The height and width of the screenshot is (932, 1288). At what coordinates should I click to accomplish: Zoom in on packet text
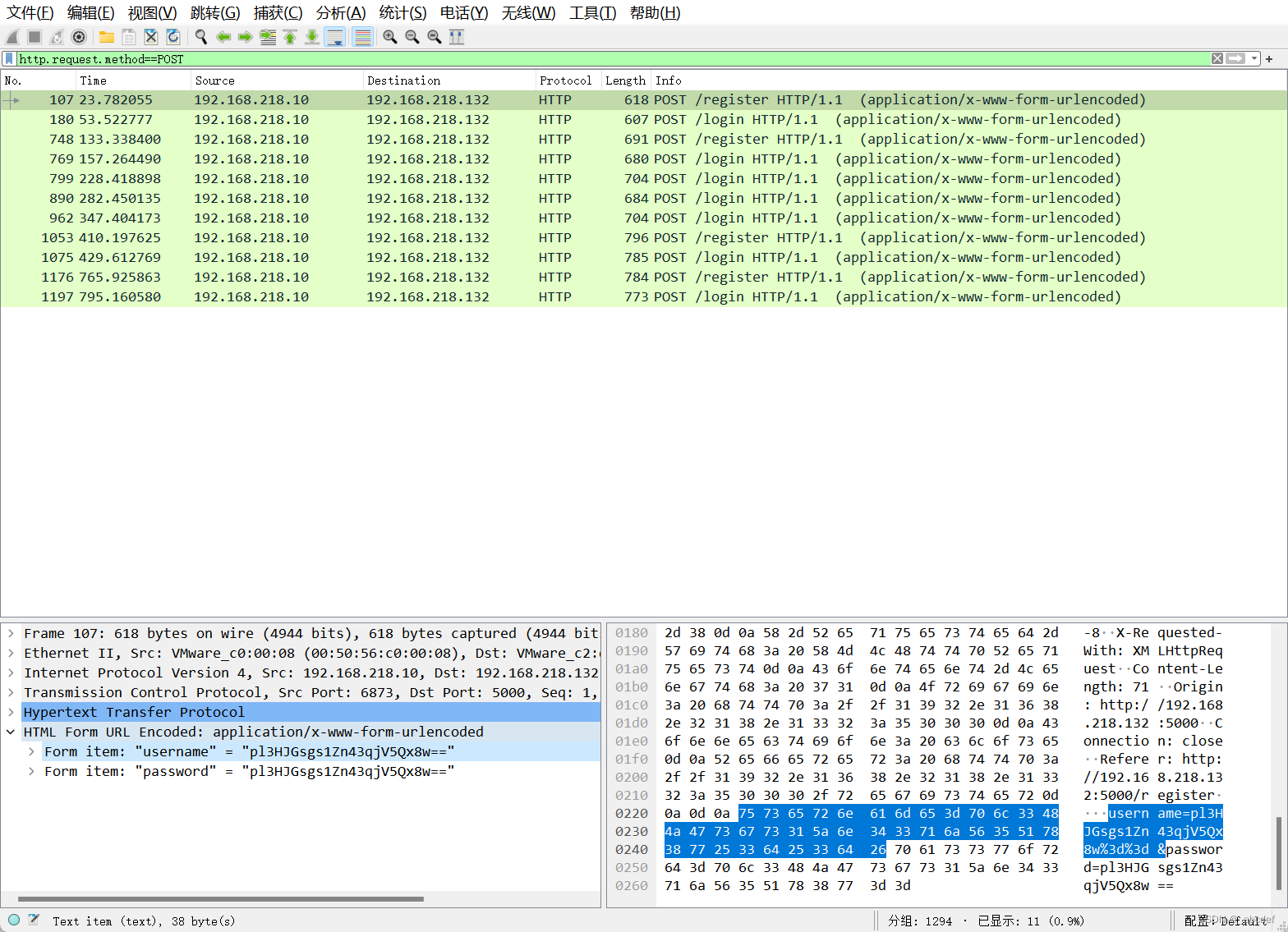point(390,37)
